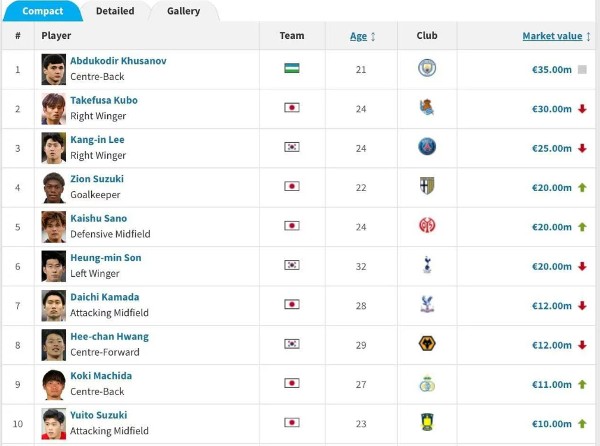Screen dimensions: 600x446
Task: Click Uzbekistan flag in Khusanov's row
Action: (x=292, y=69)
